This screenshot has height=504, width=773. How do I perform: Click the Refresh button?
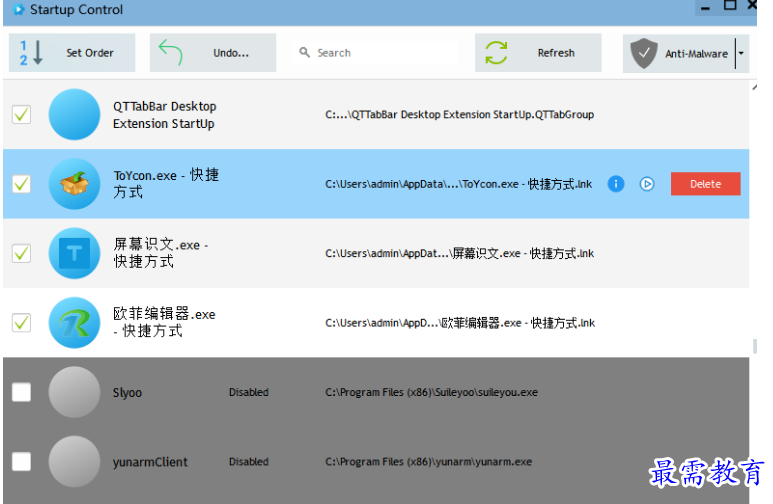(538, 53)
